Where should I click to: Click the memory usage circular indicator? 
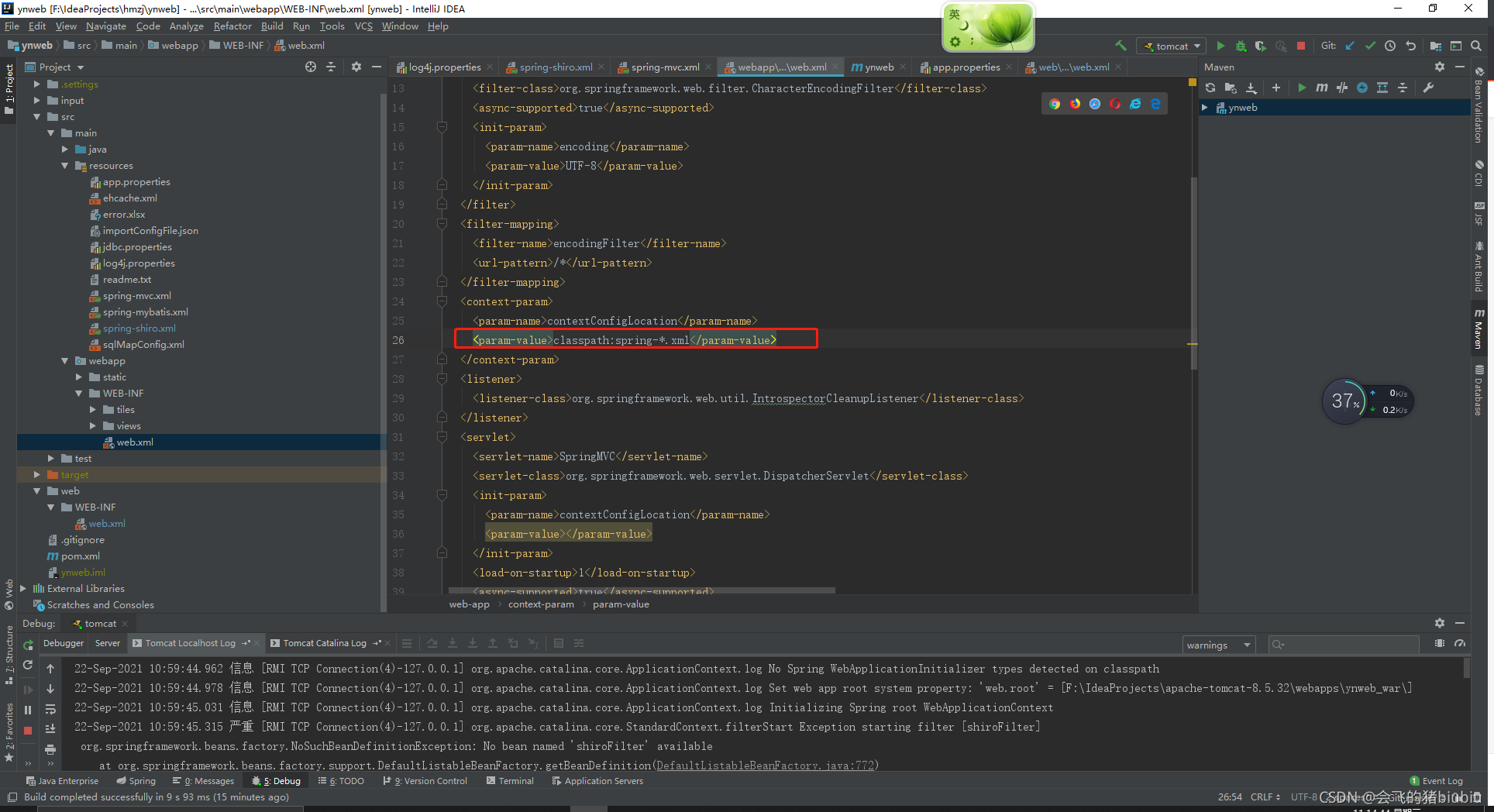click(1346, 401)
